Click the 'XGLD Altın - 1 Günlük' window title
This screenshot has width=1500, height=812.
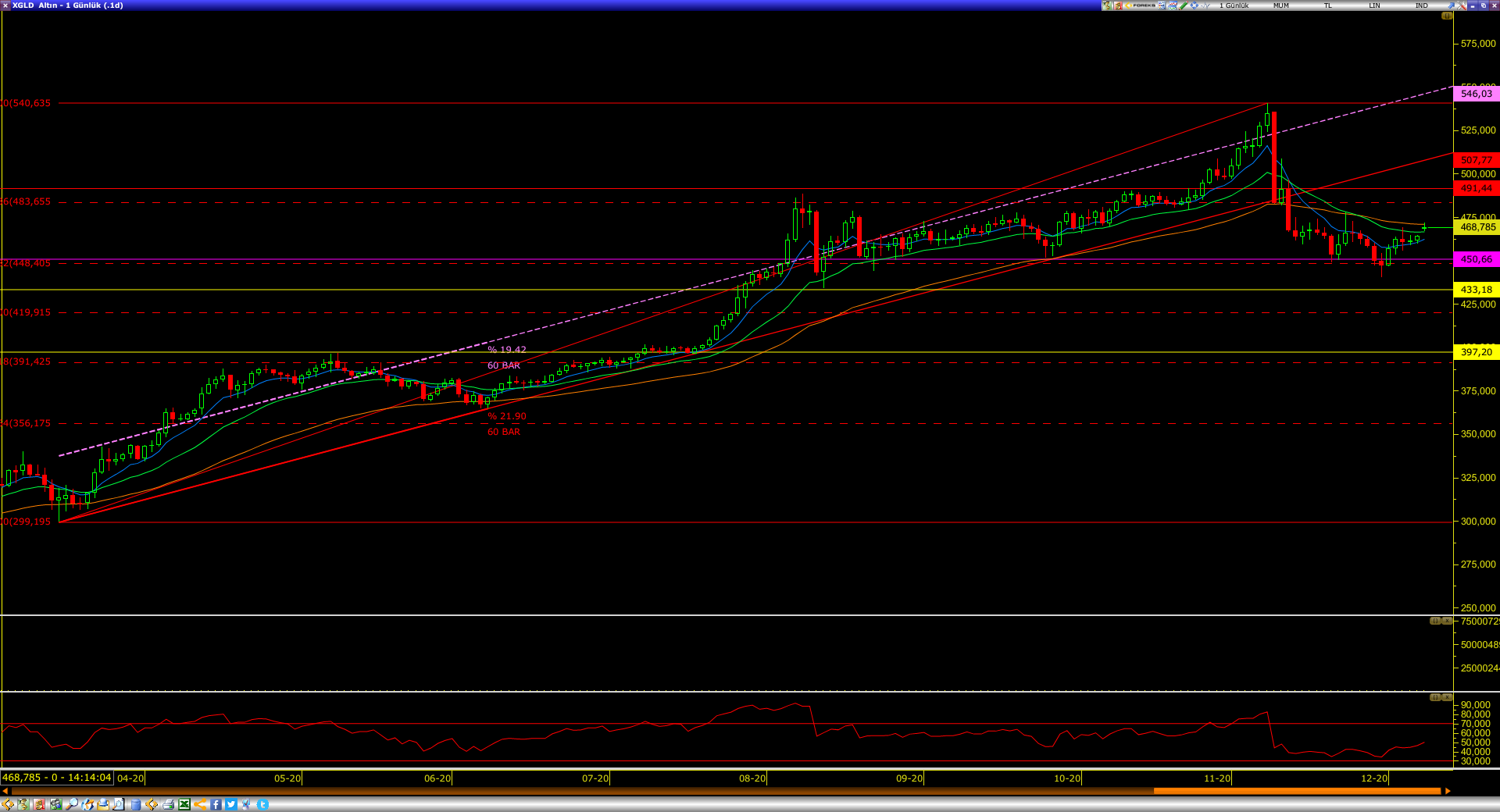tap(68, 5)
